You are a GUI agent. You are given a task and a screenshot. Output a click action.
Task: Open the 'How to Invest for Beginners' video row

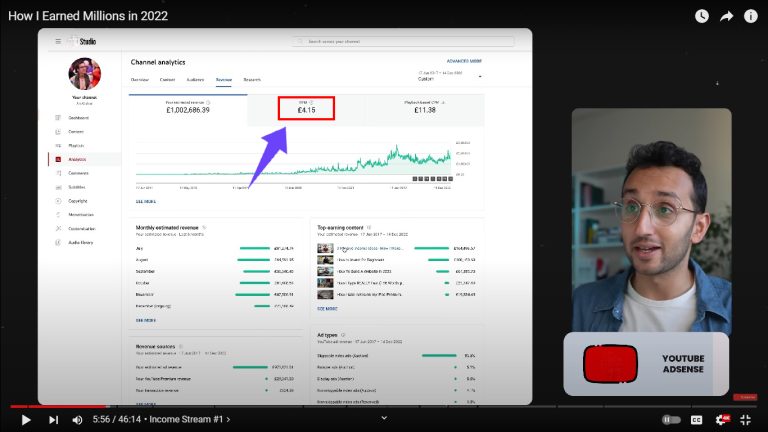point(396,260)
